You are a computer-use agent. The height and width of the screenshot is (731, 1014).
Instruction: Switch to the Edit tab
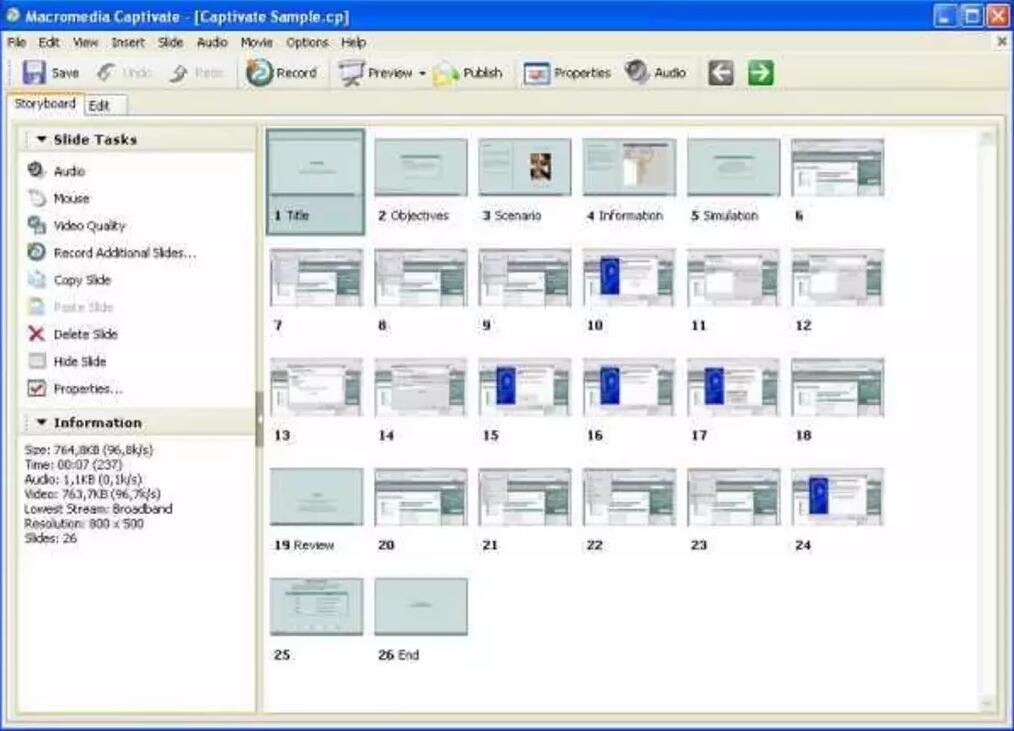(x=105, y=105)
